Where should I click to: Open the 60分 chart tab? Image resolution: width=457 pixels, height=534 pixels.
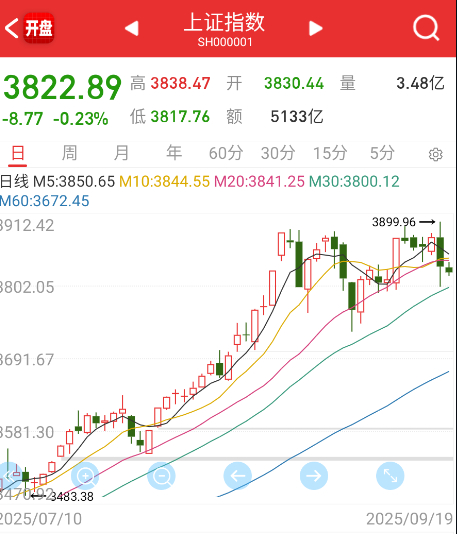coord(226,153)
